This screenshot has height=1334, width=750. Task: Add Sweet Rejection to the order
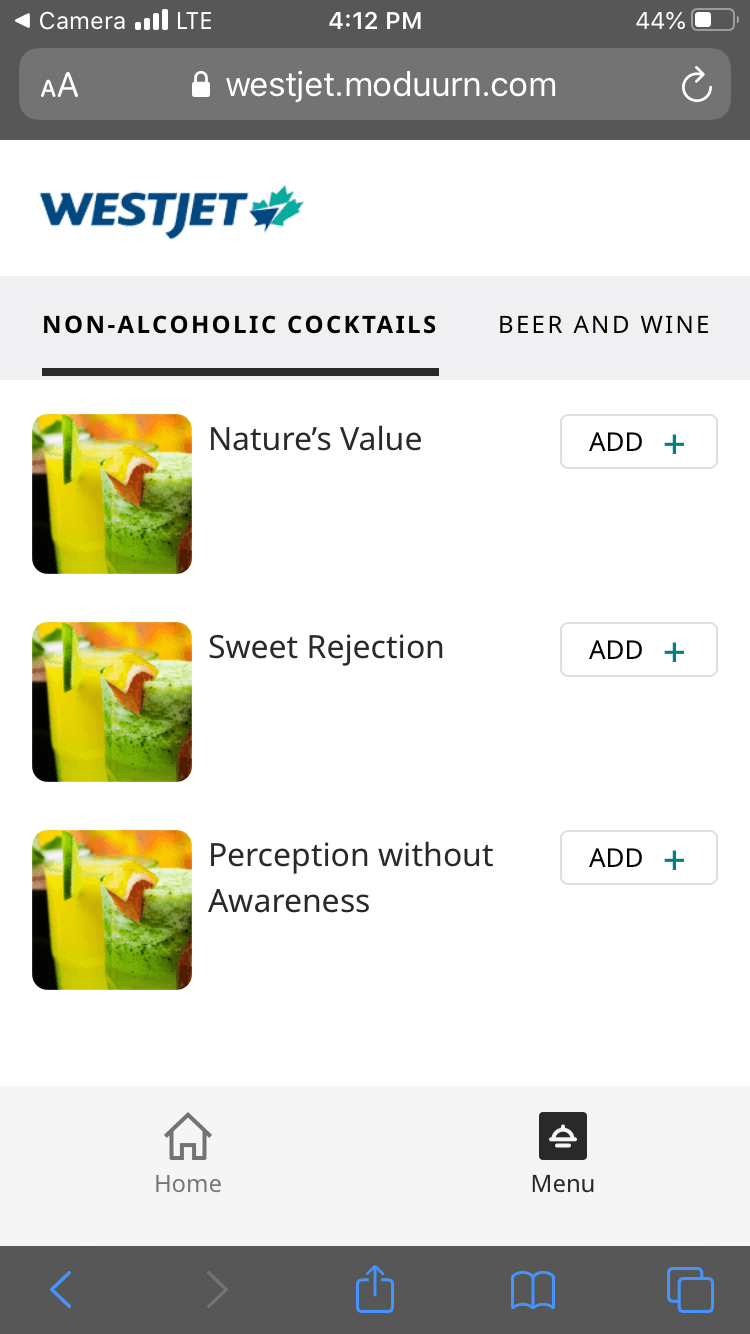pos(638,650)
